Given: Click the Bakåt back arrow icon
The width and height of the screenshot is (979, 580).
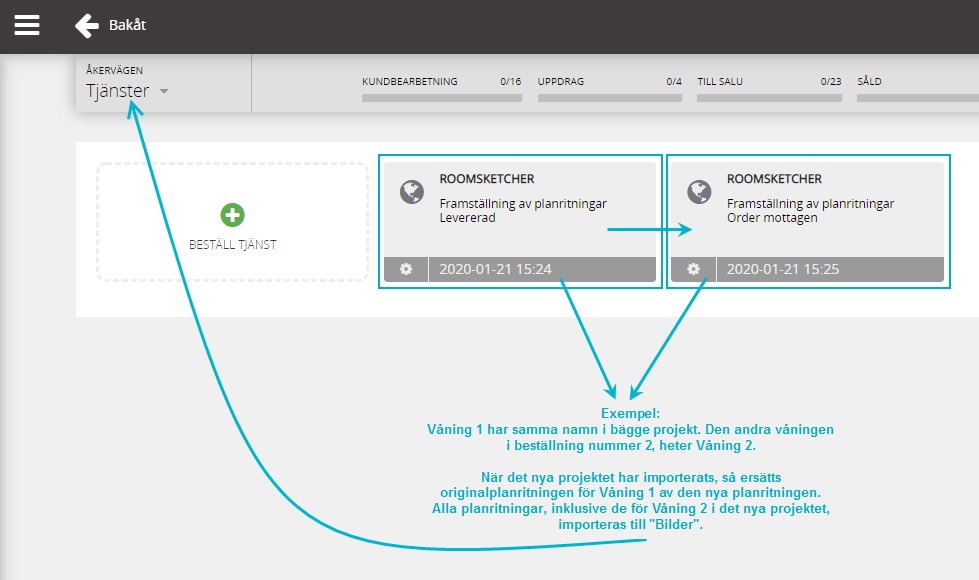Looking at the screenshot, I should tap(87, 26).
